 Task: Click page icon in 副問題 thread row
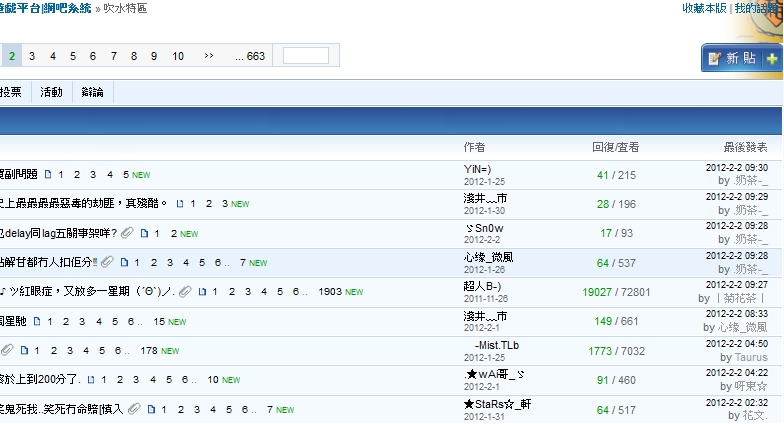(x=48, y=174)
